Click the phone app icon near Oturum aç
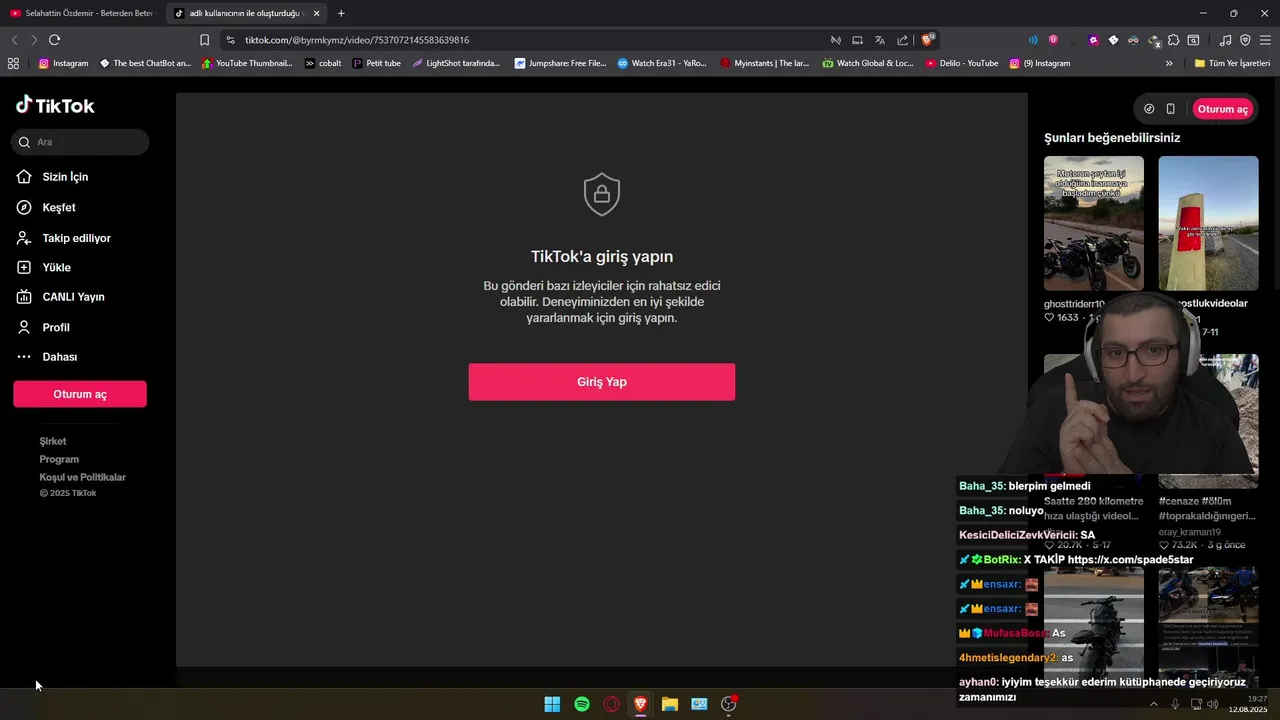This screenshot has height=720, width=1280. (x=1170, y=109)
